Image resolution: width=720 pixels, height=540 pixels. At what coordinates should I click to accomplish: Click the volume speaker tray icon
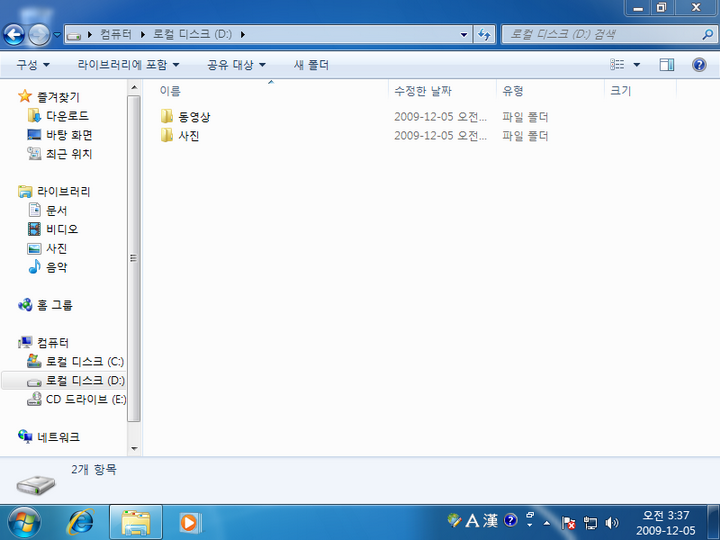click(612, 523)
